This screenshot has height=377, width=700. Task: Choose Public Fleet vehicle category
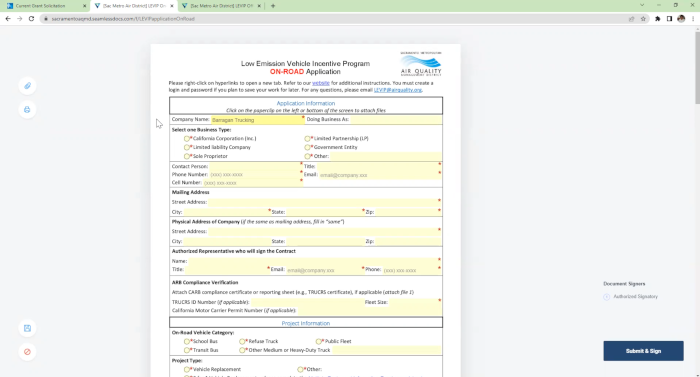[319, 341]
